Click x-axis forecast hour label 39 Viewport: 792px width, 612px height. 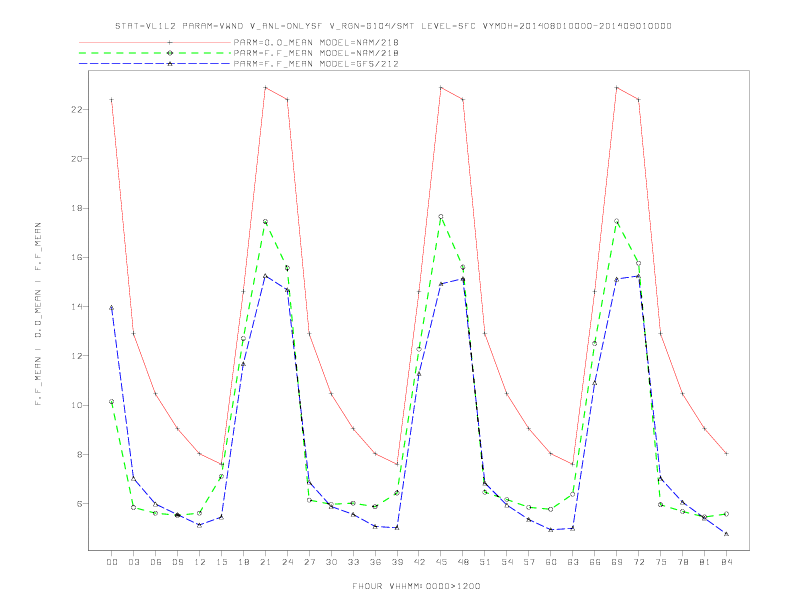pyautogui.click(x=397, y=562)
